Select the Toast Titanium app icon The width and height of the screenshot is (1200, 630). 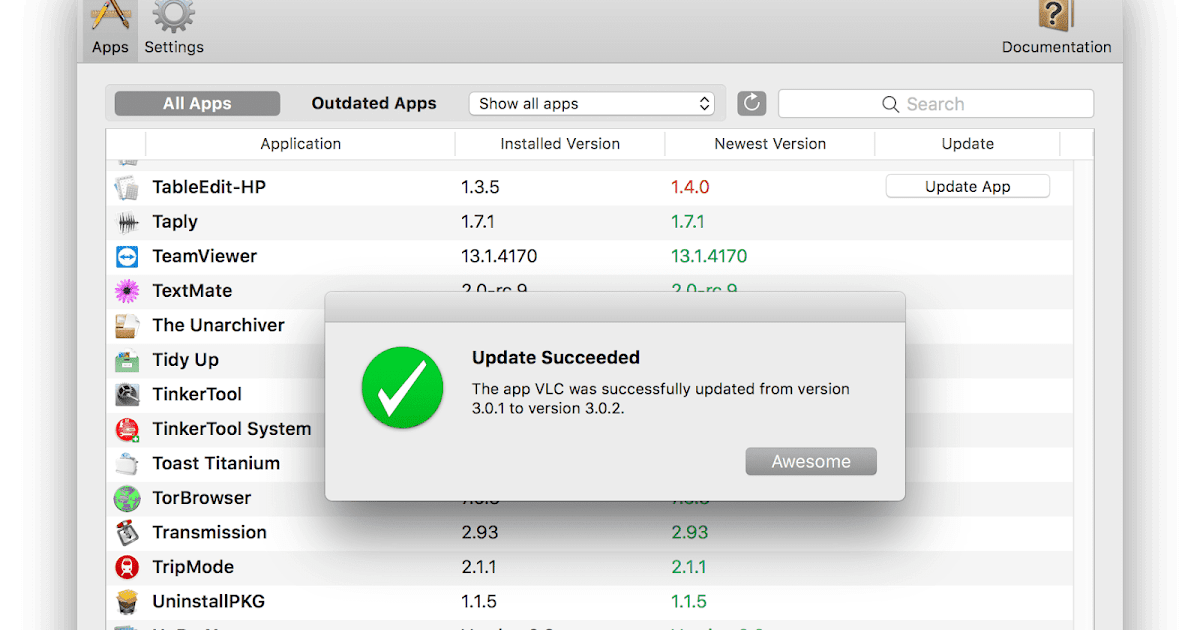point(127,464)
